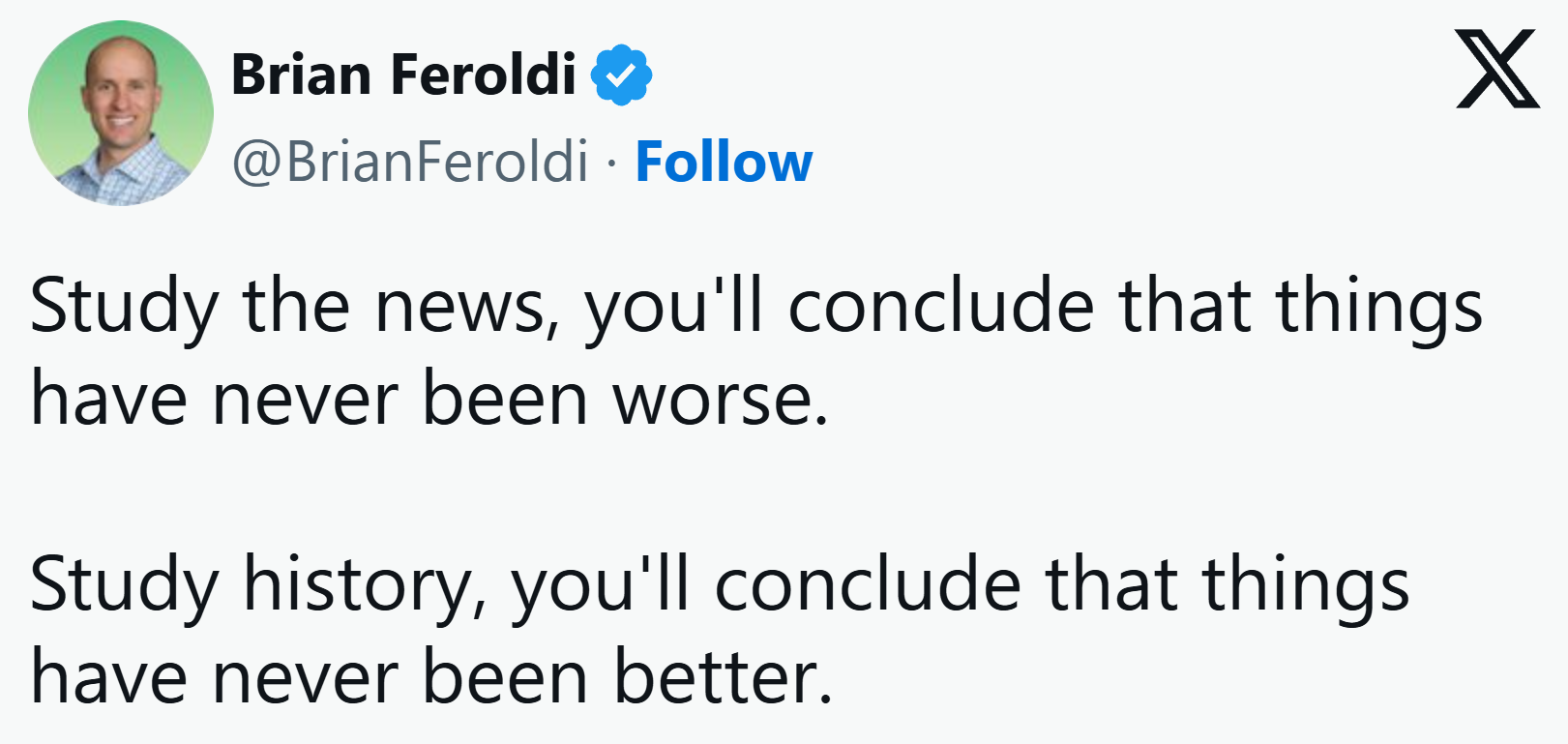Follow Brian Feroldi via Follow link
This screenshot has height=744, width=1568.
(724, 162)
